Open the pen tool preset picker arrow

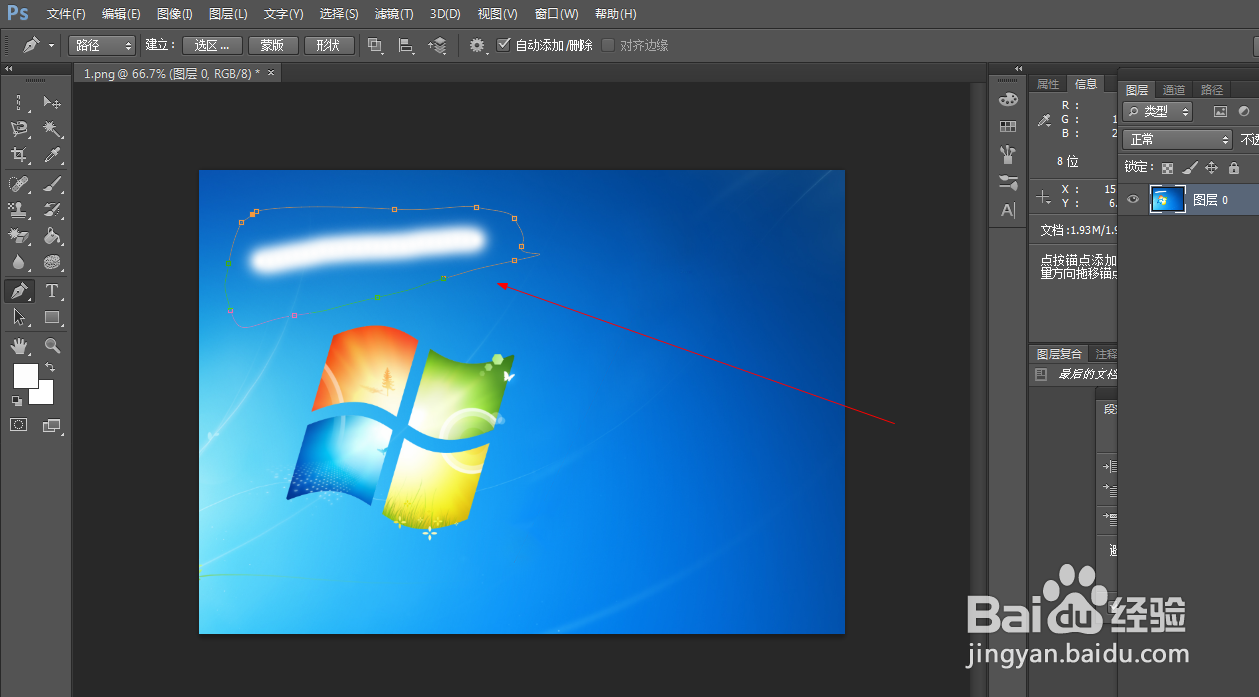(x=51, y=45)
